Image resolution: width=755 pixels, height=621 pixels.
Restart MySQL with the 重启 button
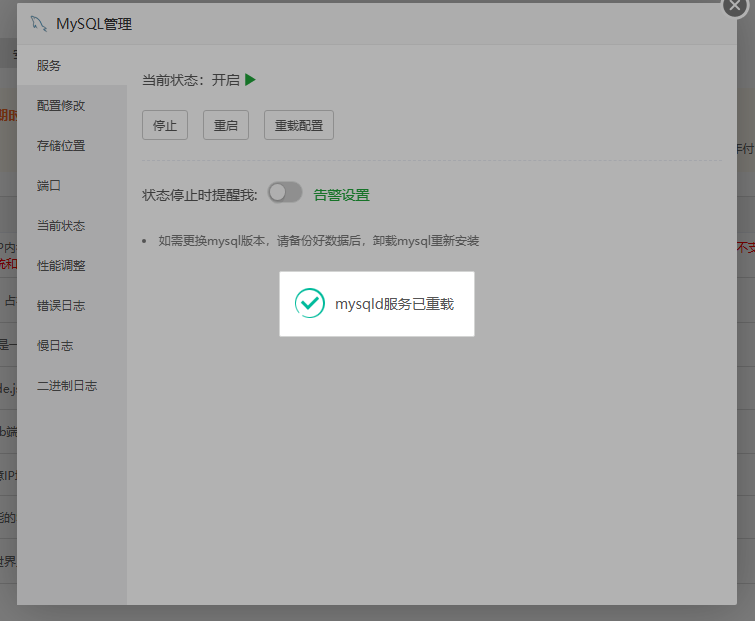pyautogui.click(x=226, y=125)
